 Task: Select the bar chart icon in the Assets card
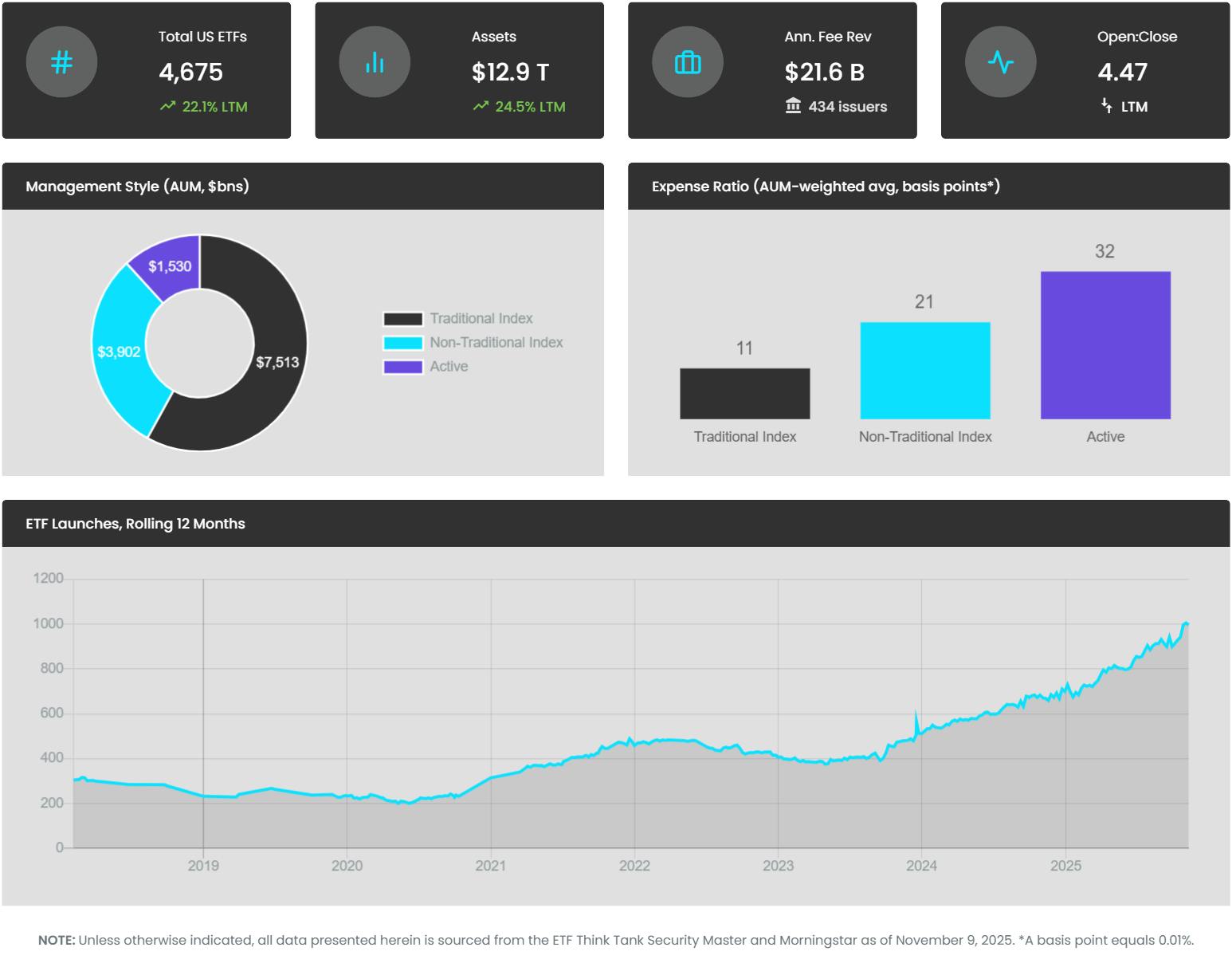coord(375,61)
